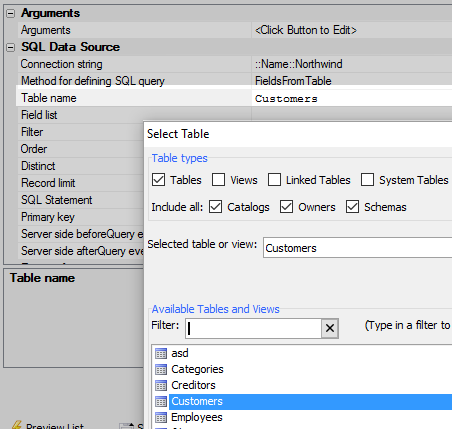Enable the Linked Tables checkbox

coord(274,180)
